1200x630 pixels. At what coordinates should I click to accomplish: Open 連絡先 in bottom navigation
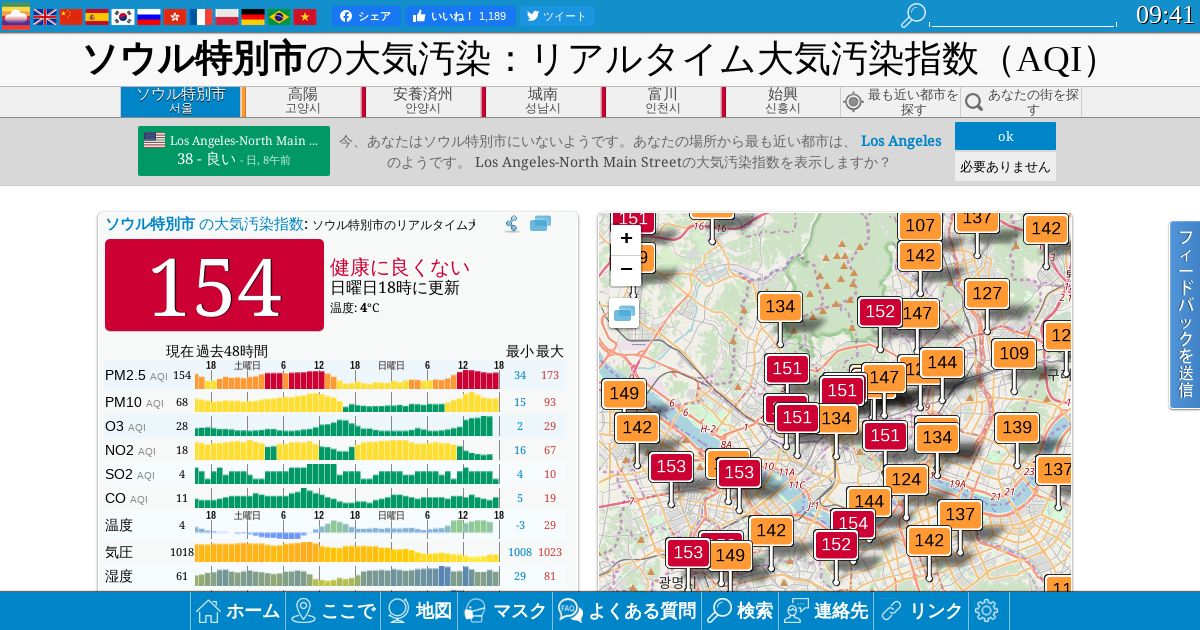coord(826,611)
